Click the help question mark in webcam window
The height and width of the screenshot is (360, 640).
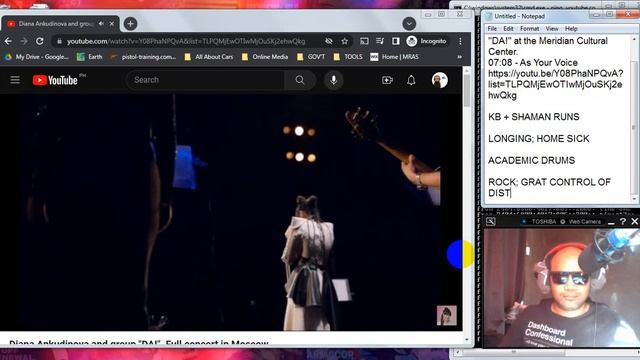(622, 221)
